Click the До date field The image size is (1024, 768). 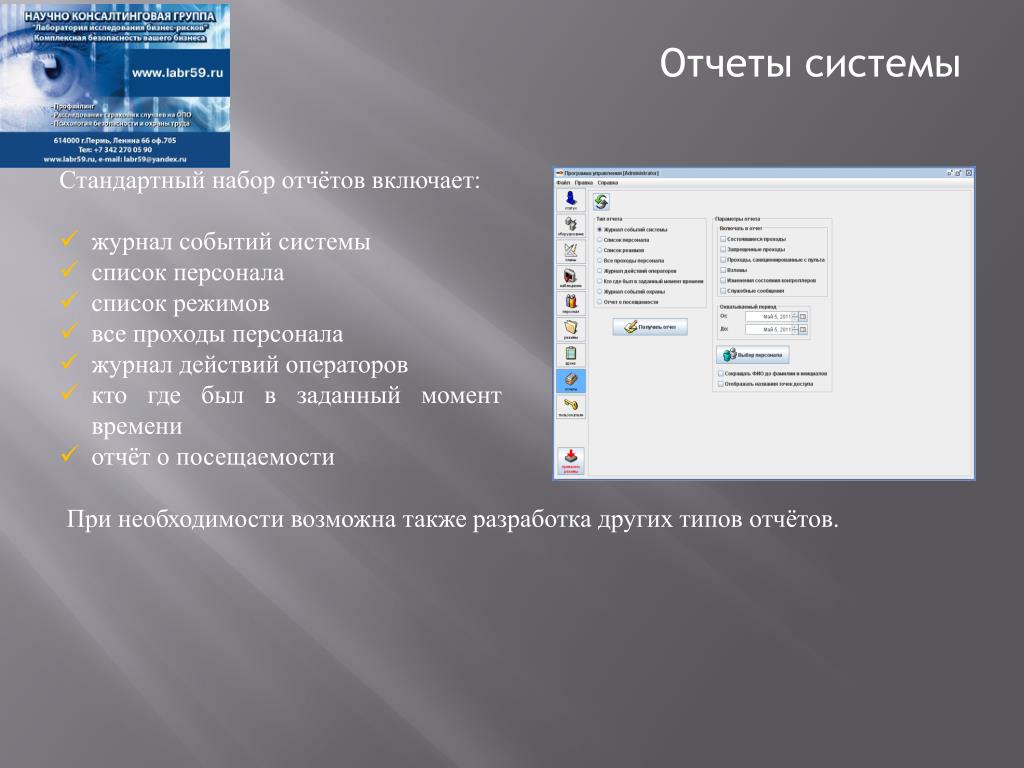[768, 330]
